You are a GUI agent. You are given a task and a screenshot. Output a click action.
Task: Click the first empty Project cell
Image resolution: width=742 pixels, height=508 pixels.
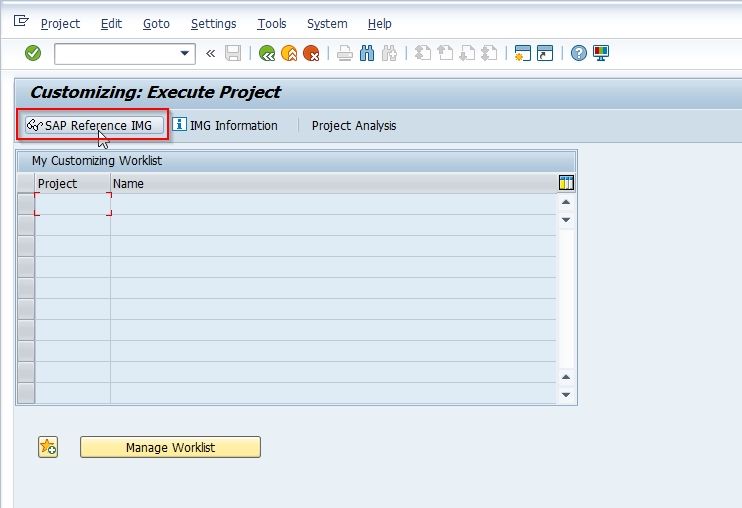point(73,204)
